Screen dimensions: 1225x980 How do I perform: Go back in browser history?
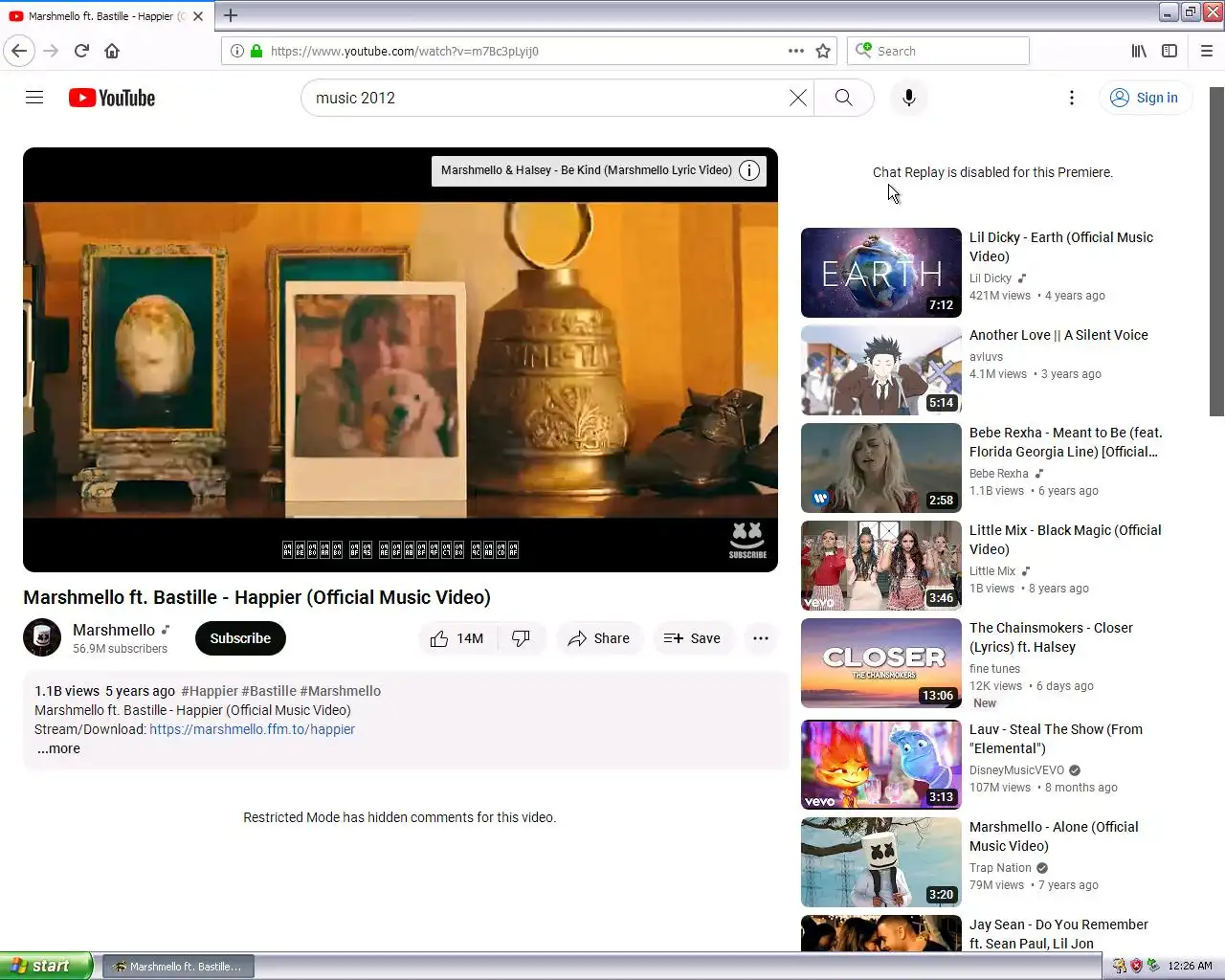pos(20,51)
